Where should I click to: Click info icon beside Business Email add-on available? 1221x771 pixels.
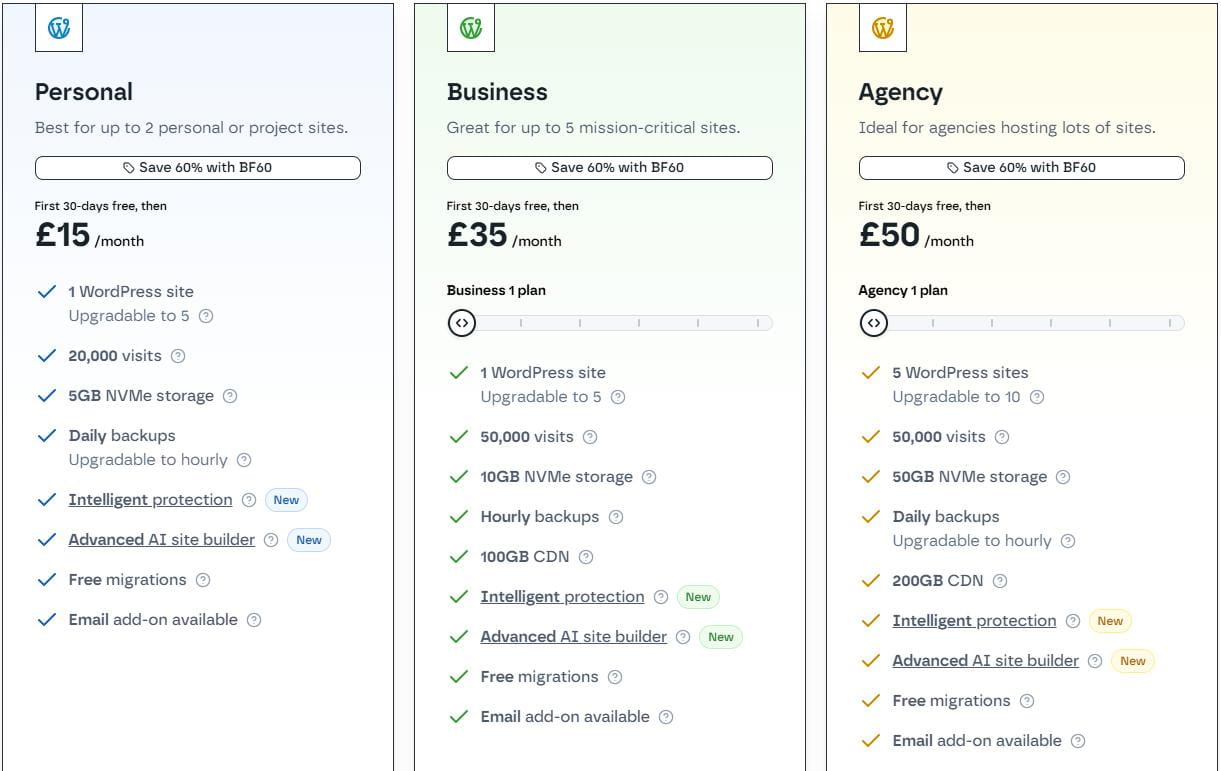coord(666,717)
